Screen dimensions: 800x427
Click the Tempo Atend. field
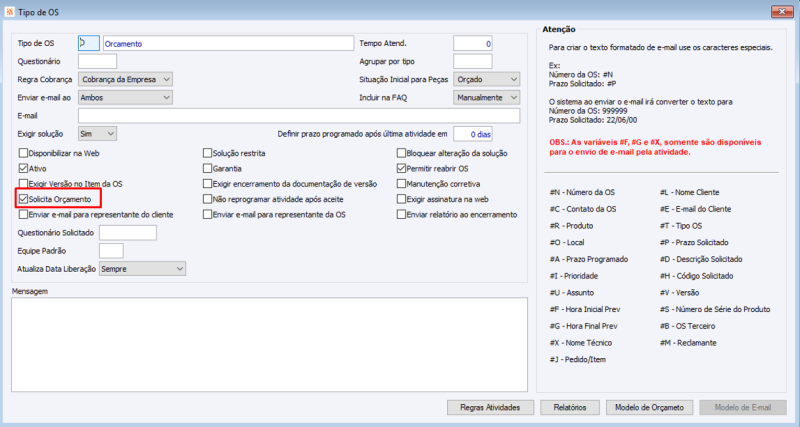pos(472,43)
